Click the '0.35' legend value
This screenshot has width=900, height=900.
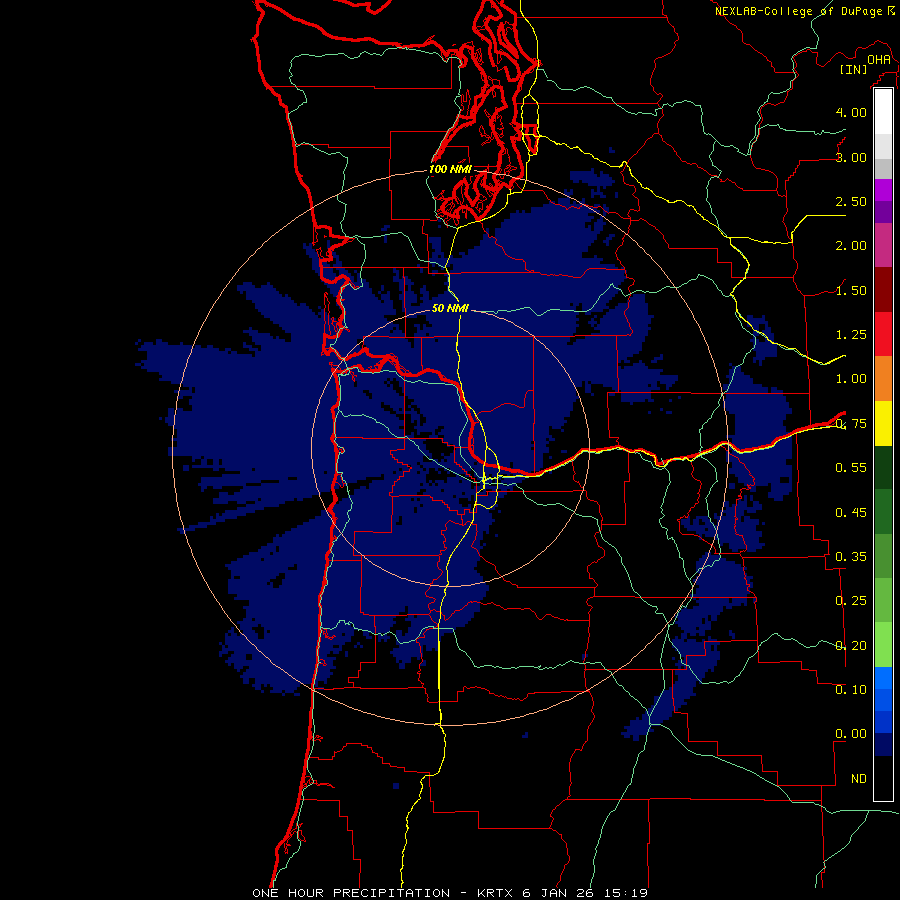click(851, 557)
